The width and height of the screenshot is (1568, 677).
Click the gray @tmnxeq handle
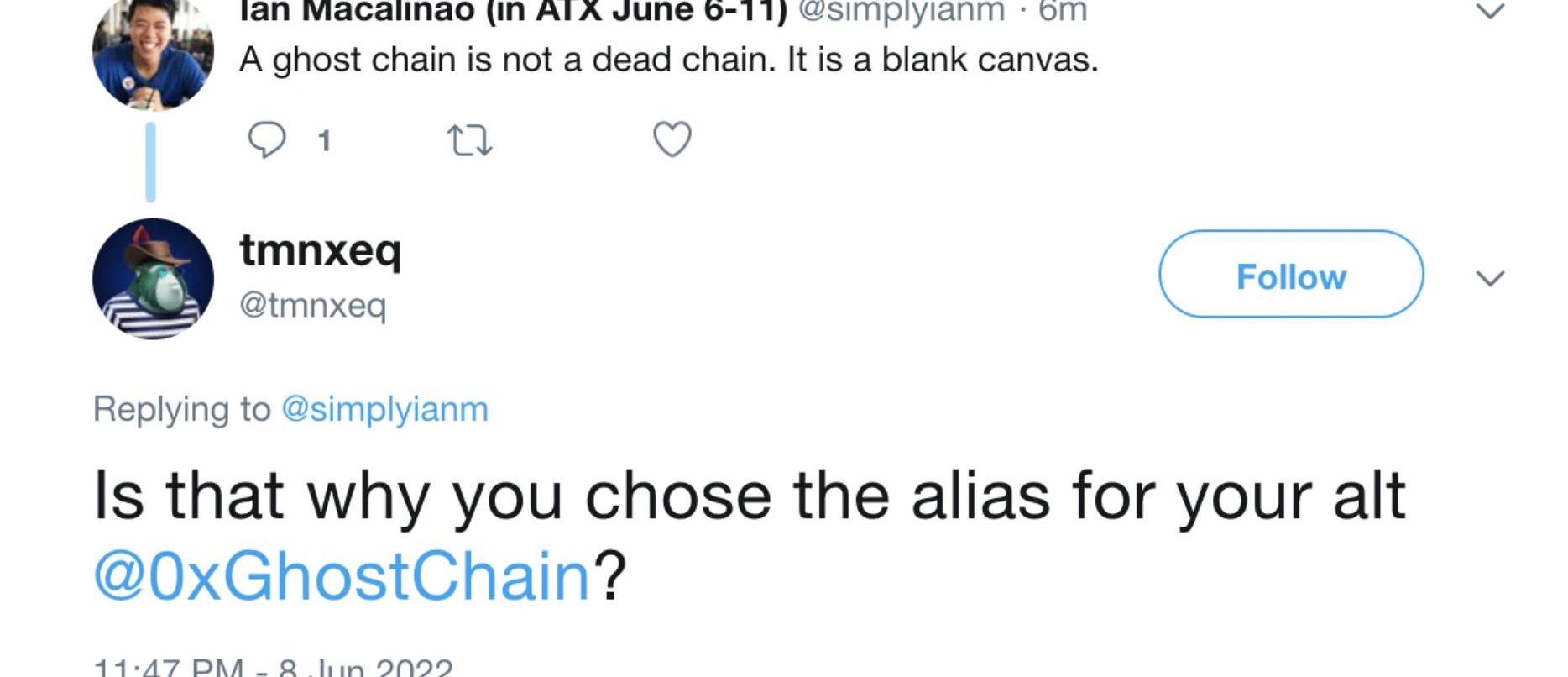[313, 304]
